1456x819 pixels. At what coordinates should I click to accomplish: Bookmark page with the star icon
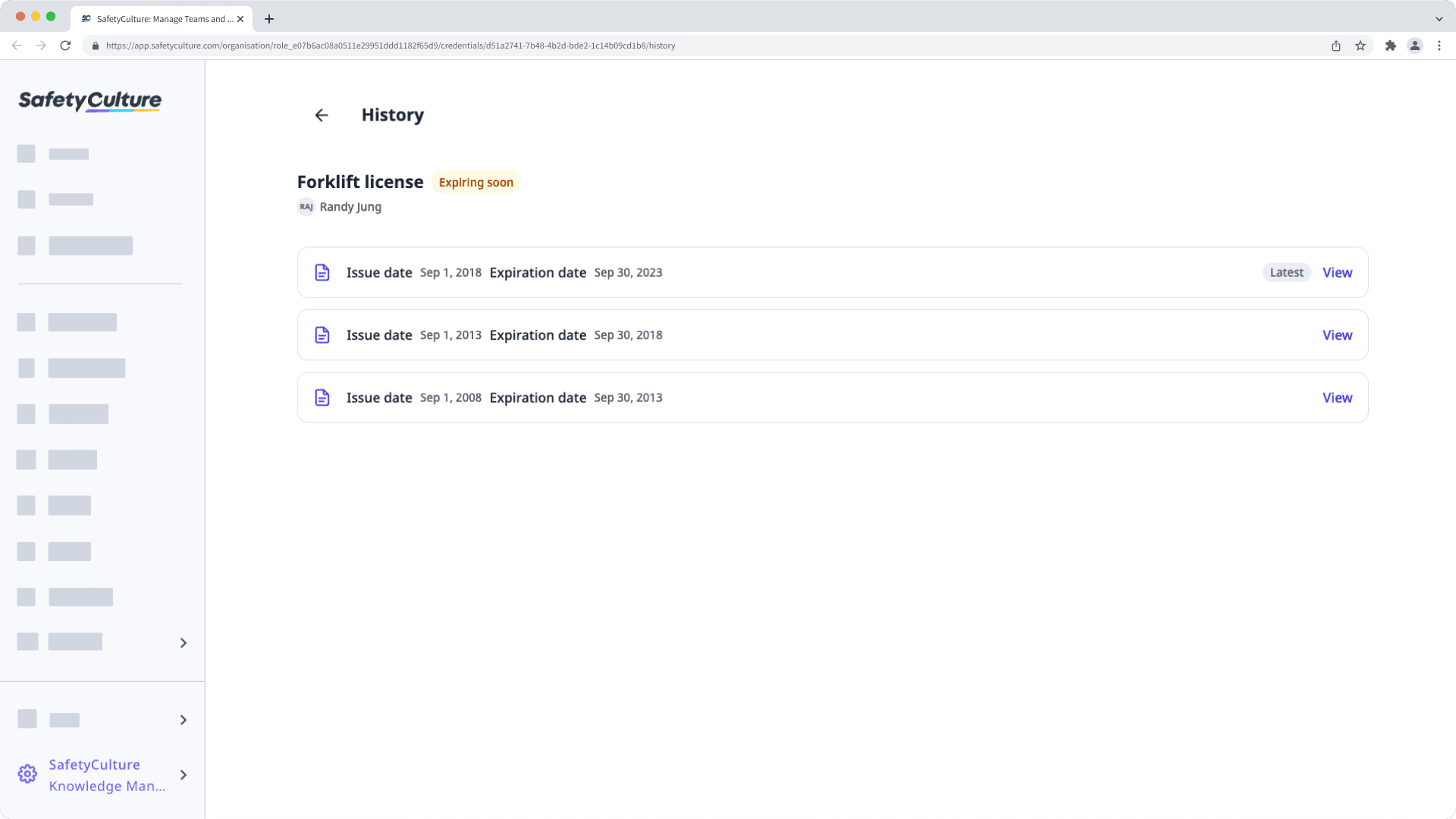click(1360, 45)
